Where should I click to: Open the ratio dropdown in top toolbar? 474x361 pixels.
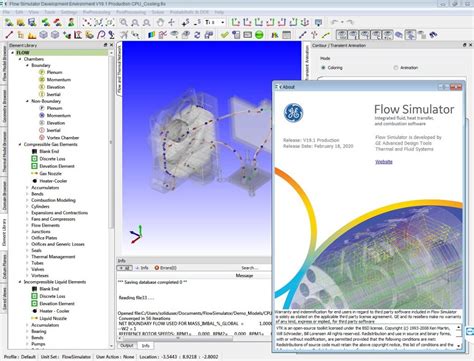[x=222, y=22]
